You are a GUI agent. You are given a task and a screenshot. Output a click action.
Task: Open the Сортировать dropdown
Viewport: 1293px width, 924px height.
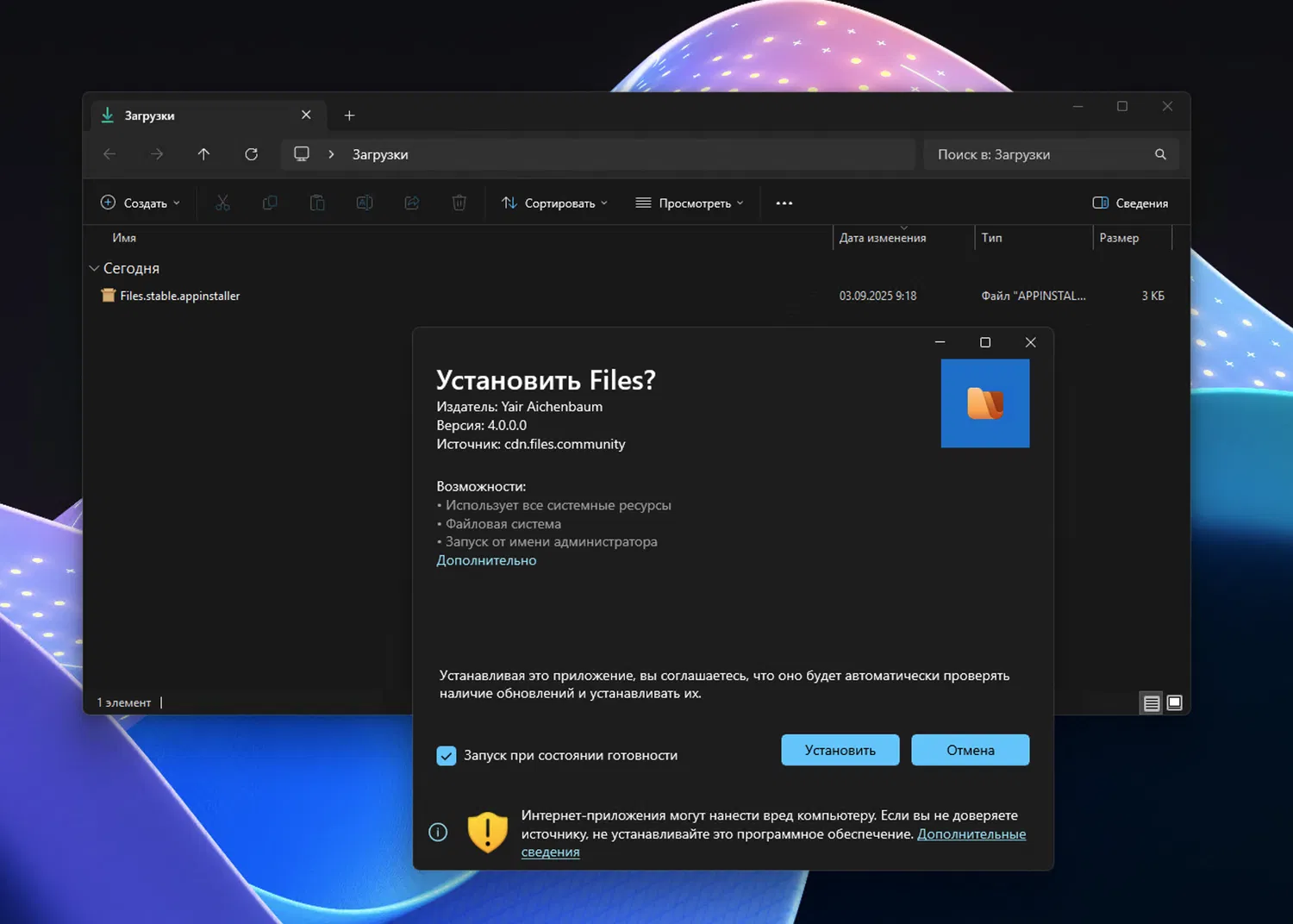[x=555, y=203]
